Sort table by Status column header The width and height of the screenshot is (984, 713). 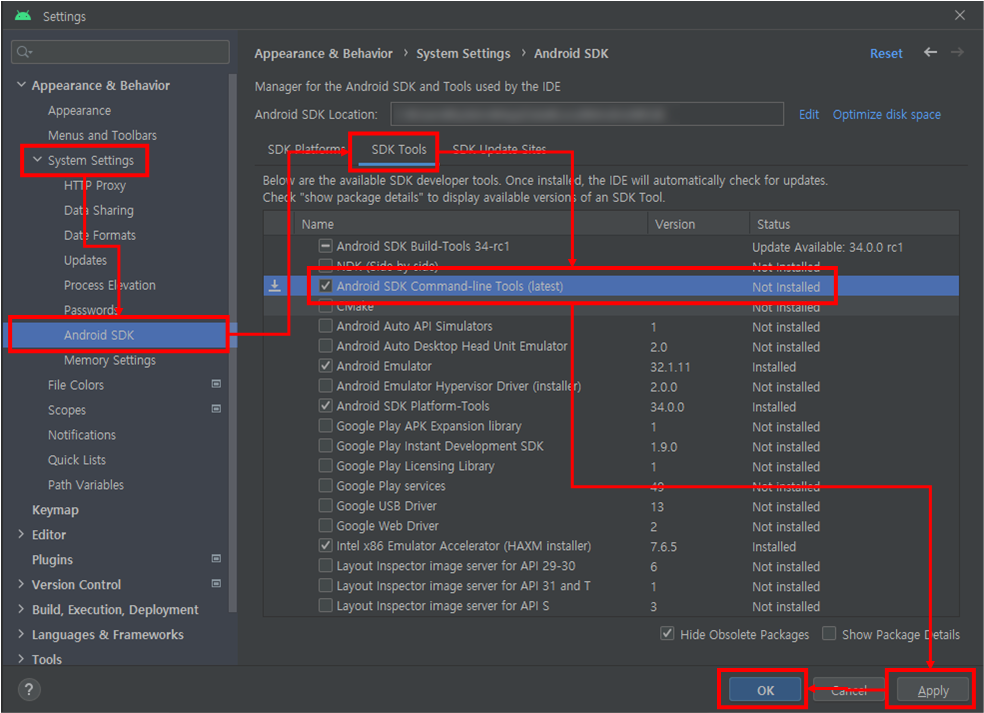(x=854, y=224)
